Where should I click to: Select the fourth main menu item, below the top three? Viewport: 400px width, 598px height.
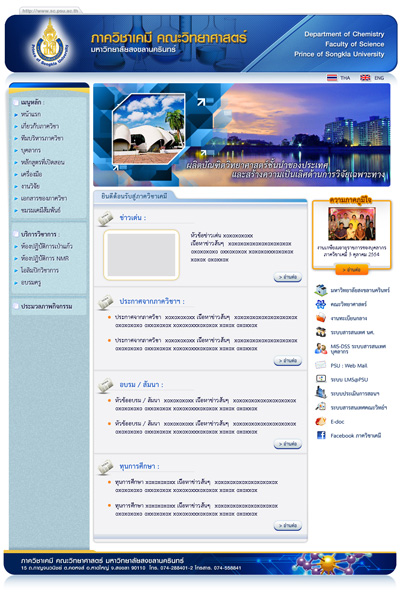click(31, 150)
